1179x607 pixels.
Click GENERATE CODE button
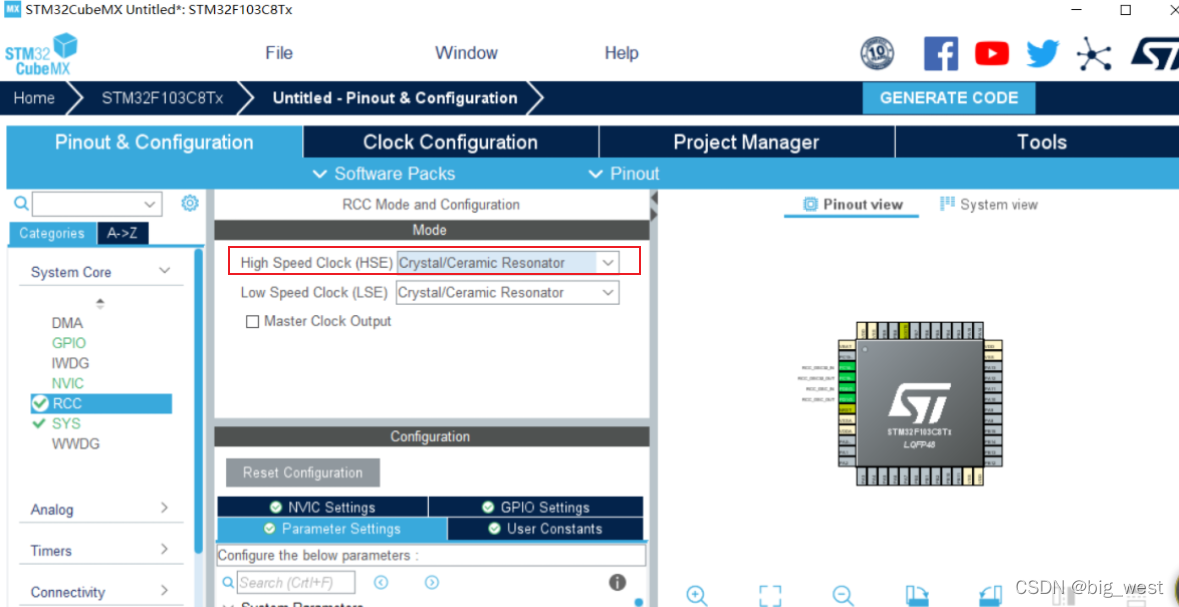click(x=949, y=98)
